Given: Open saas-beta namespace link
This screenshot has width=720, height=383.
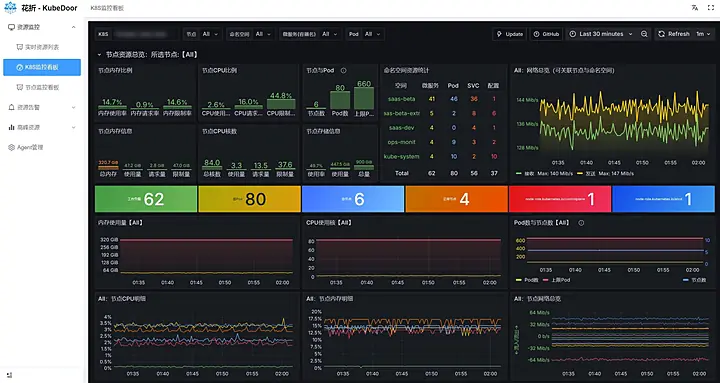Looking at the screenshot, I should pyautogui.click(x=401, y=99).
